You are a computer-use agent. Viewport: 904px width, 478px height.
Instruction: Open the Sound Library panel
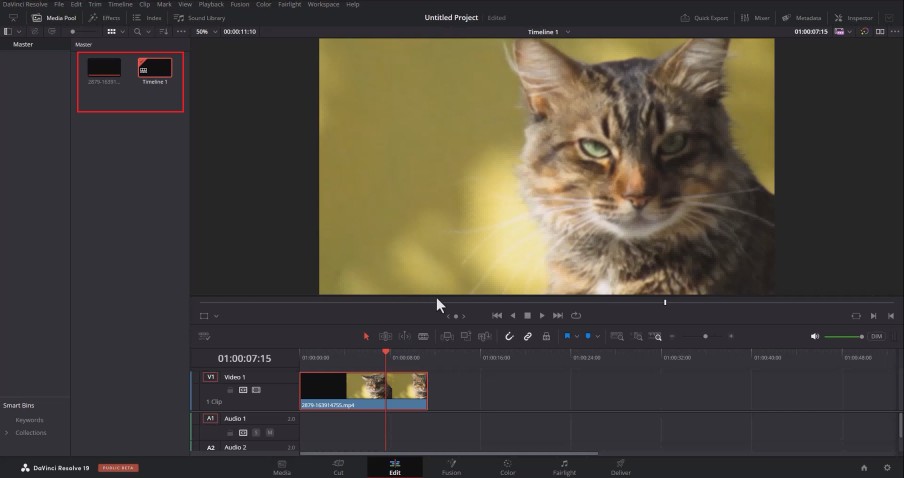[x=199, y=18]
